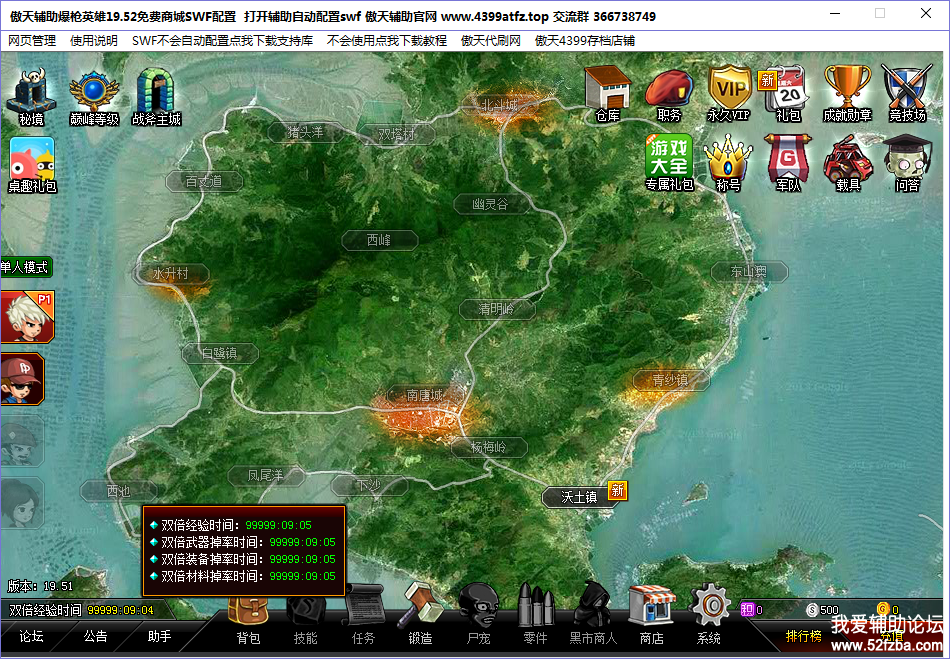The image size is (950, 659).
Task: Click the 永久VIP shield icon
Action: [x=728, y=93]
